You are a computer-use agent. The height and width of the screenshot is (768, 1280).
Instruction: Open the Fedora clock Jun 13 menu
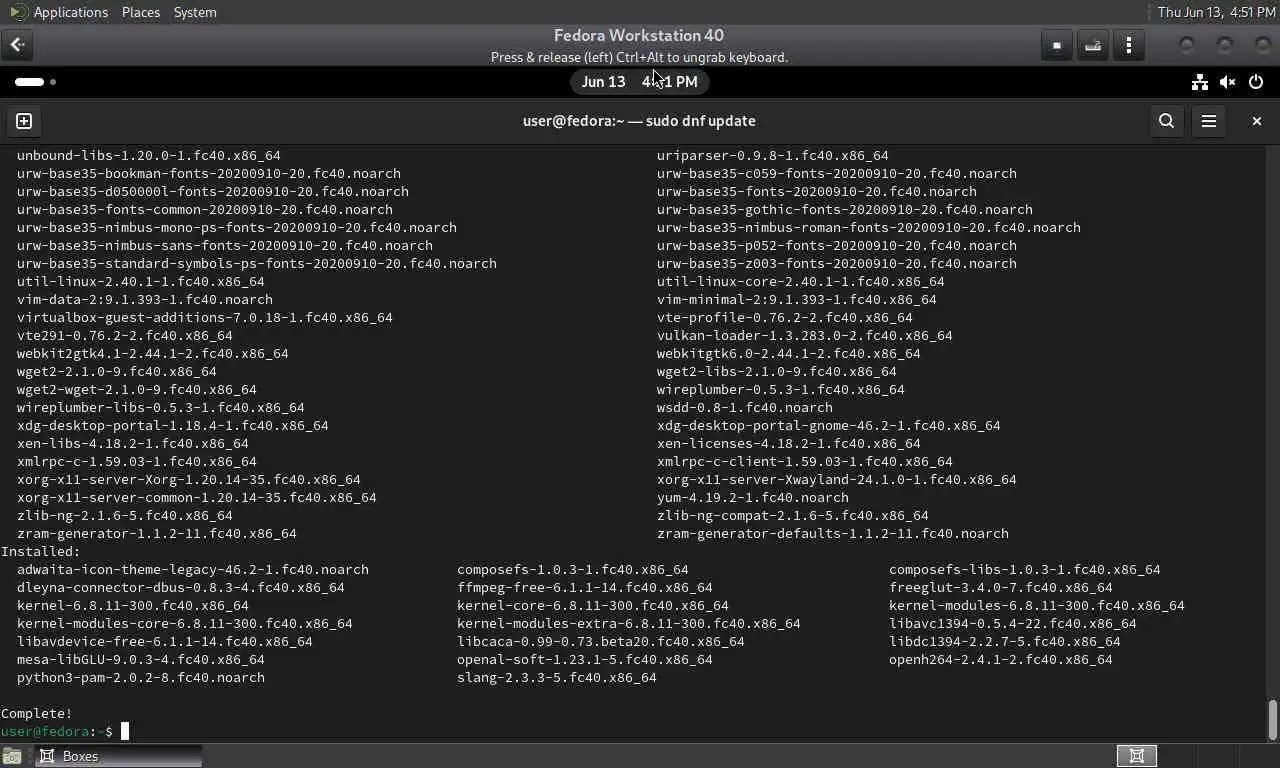639,82
